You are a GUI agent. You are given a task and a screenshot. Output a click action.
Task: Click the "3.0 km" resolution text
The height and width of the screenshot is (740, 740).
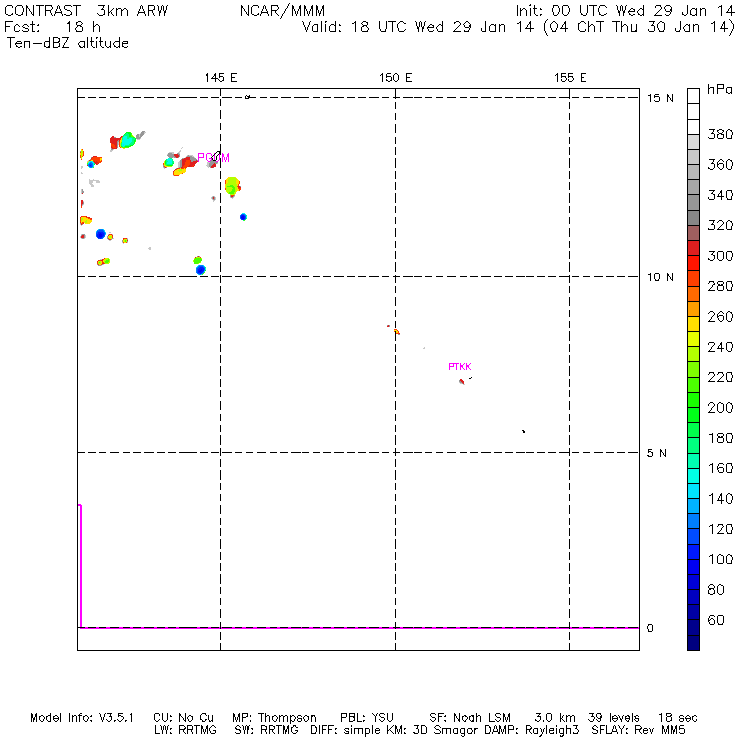[x=555, y=718]
